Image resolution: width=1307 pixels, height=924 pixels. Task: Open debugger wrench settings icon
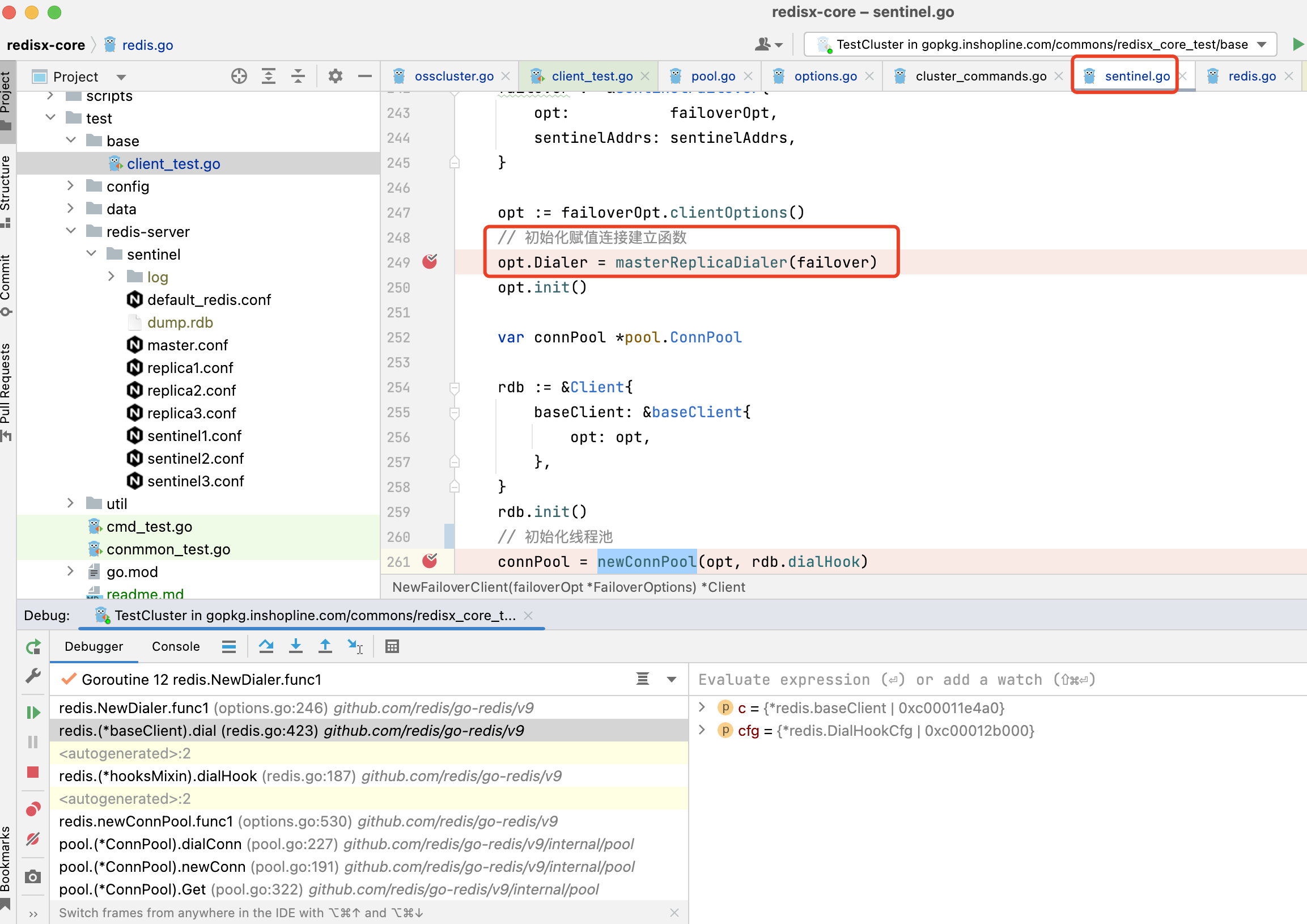[33, 676]
